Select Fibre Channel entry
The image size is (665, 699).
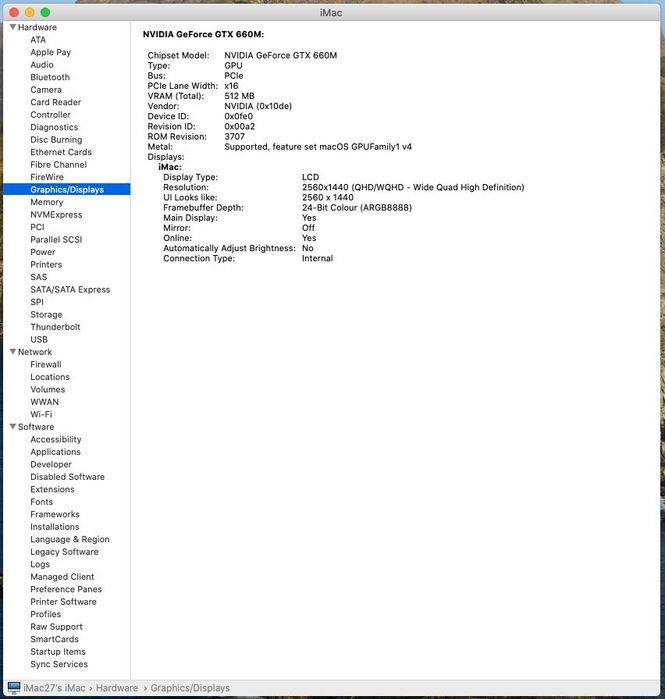58,164
